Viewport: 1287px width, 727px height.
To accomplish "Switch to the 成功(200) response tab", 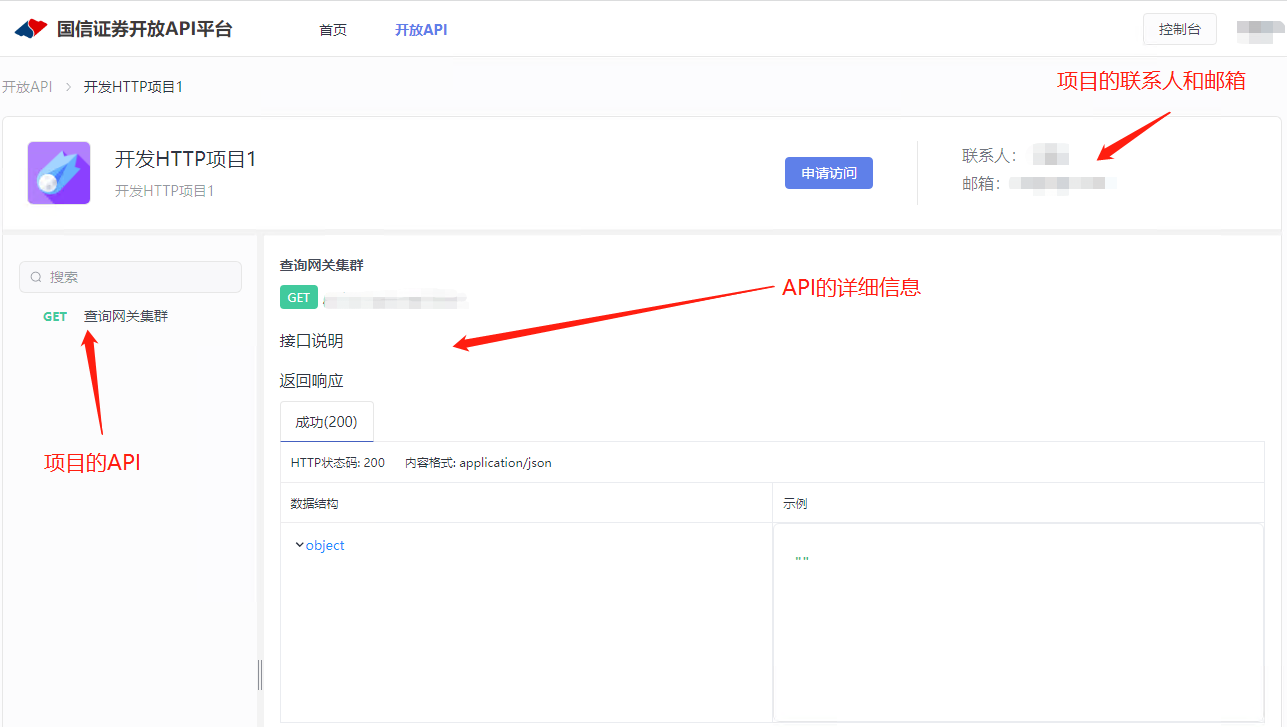I will [x=326, y=422].
